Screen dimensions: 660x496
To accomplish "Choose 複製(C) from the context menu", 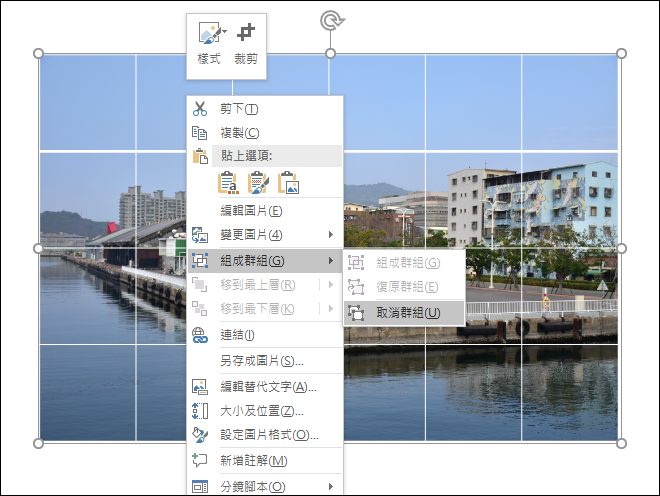I will (265, 133).
